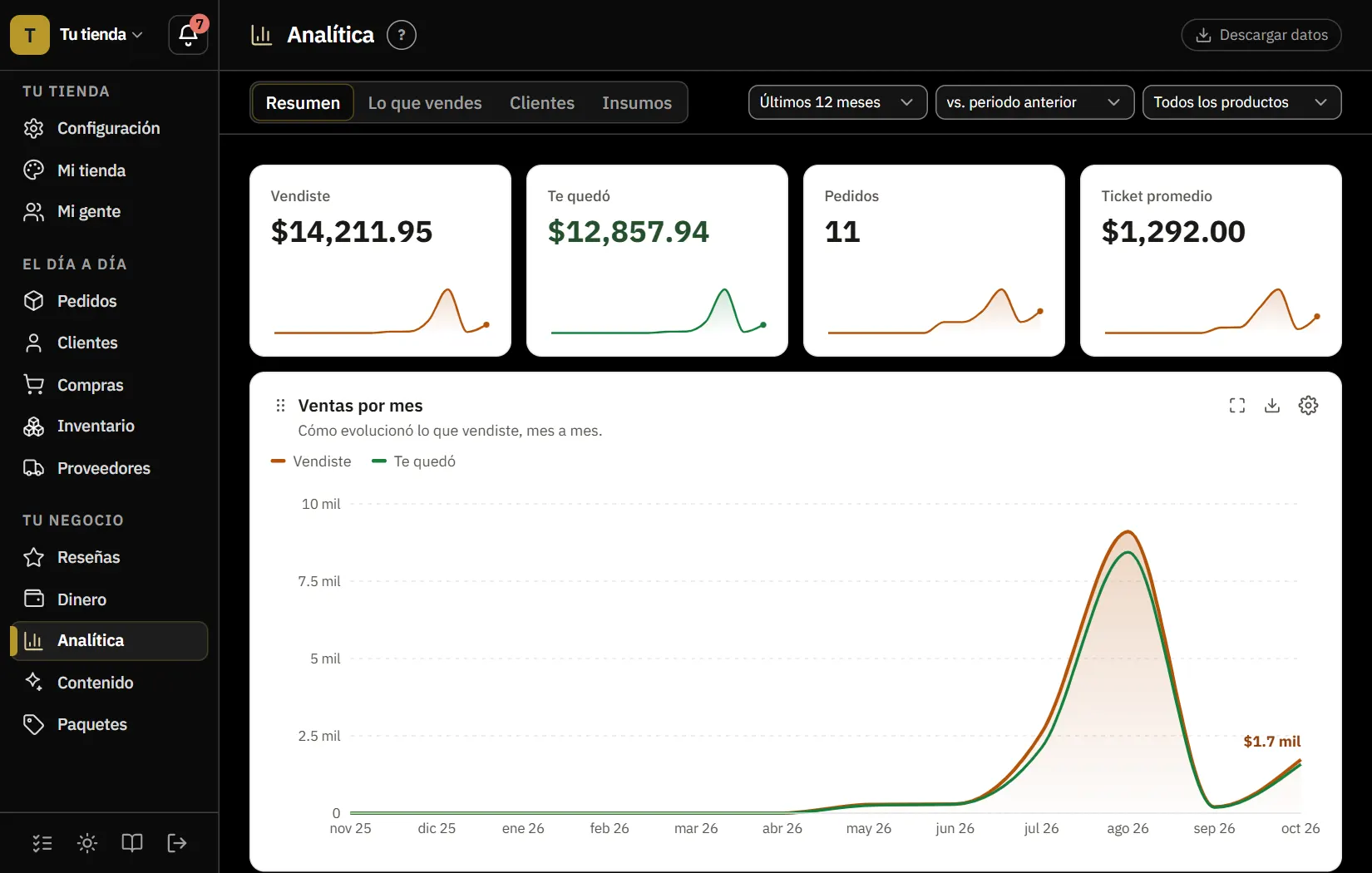Screen dimensions: 1372x873
Task: Open Pedidos in the sidebar
Action: coord(109,301)
